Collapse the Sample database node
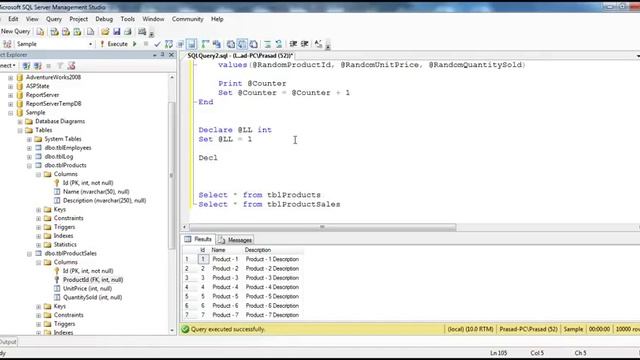640x360 pixels. (11, 113)
